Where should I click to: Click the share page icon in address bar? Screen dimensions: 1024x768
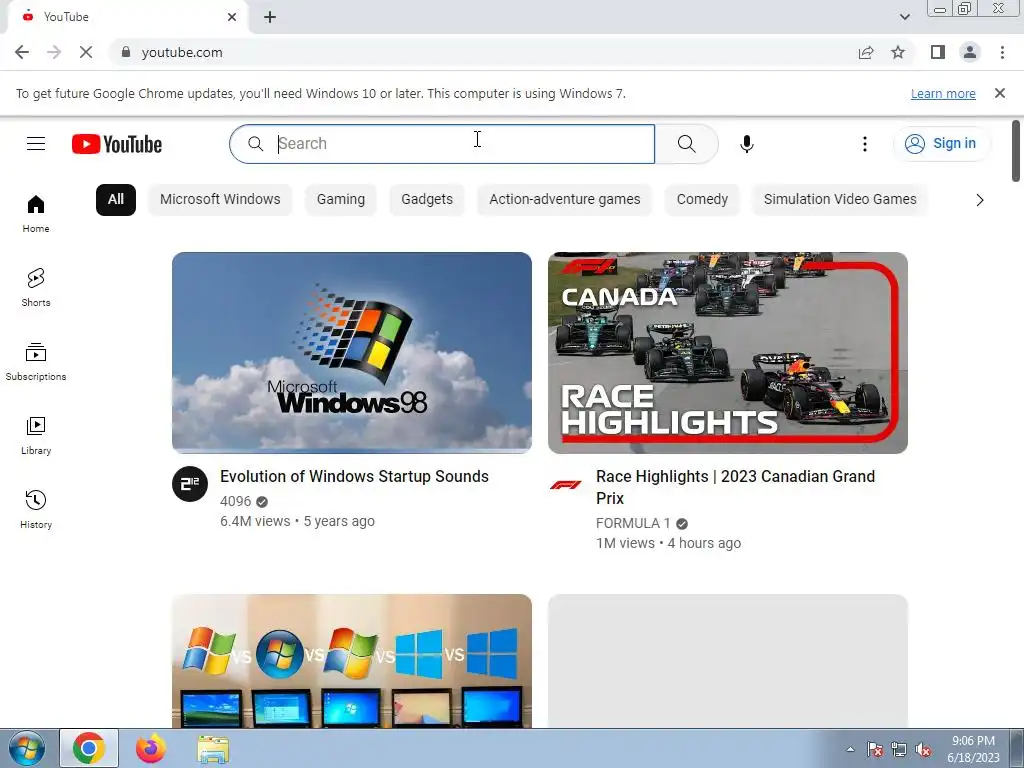pyautogui.click(x=866, y=52)
